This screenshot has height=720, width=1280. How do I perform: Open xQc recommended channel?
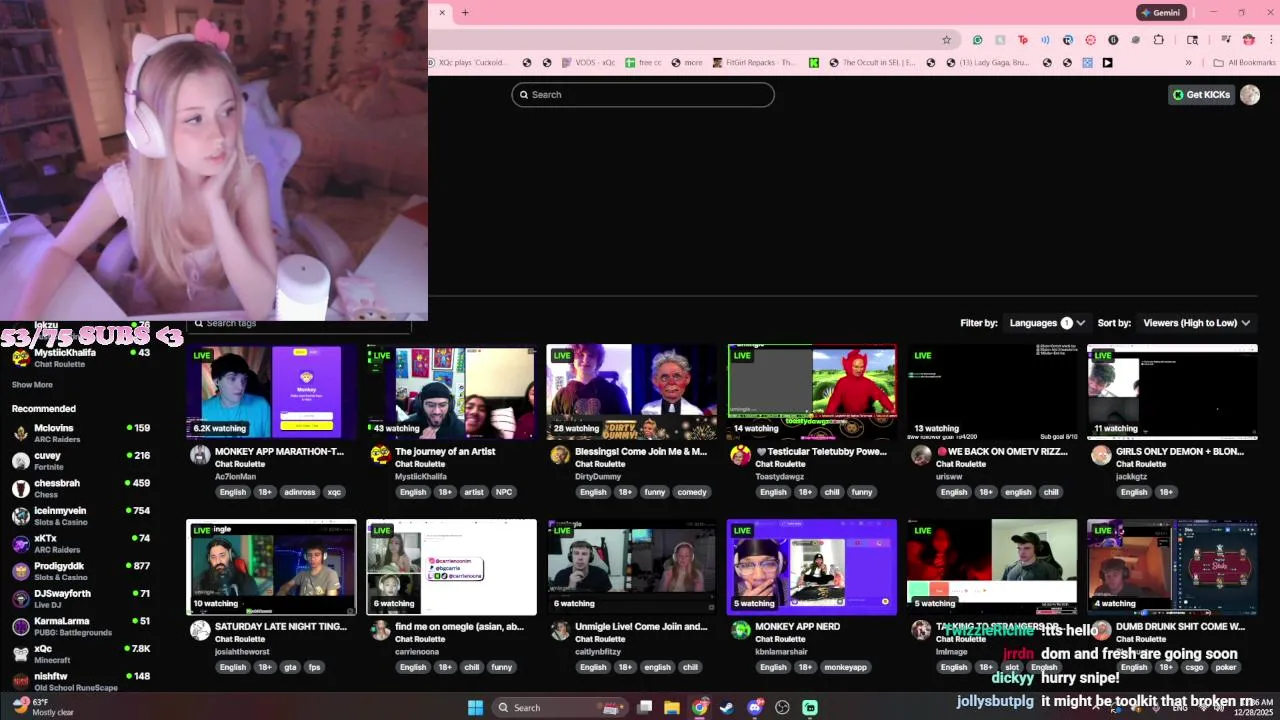(x=80, y=653)
